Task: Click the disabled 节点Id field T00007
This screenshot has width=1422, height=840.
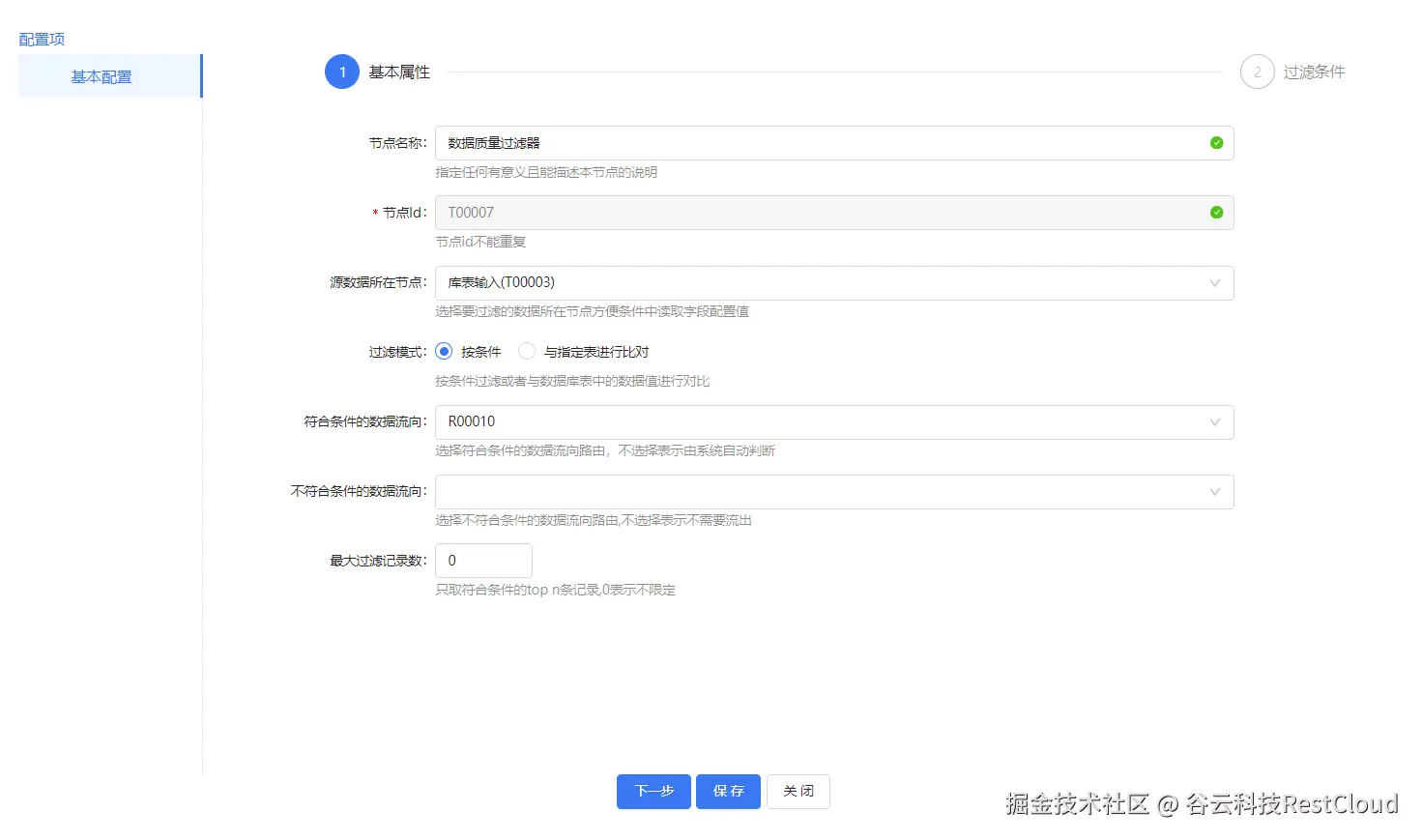Action: click(x=834, y=213)
